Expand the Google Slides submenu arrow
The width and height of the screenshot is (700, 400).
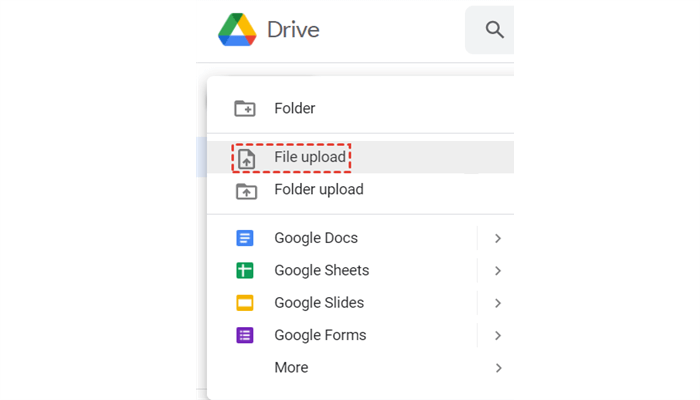coord(497,303)
